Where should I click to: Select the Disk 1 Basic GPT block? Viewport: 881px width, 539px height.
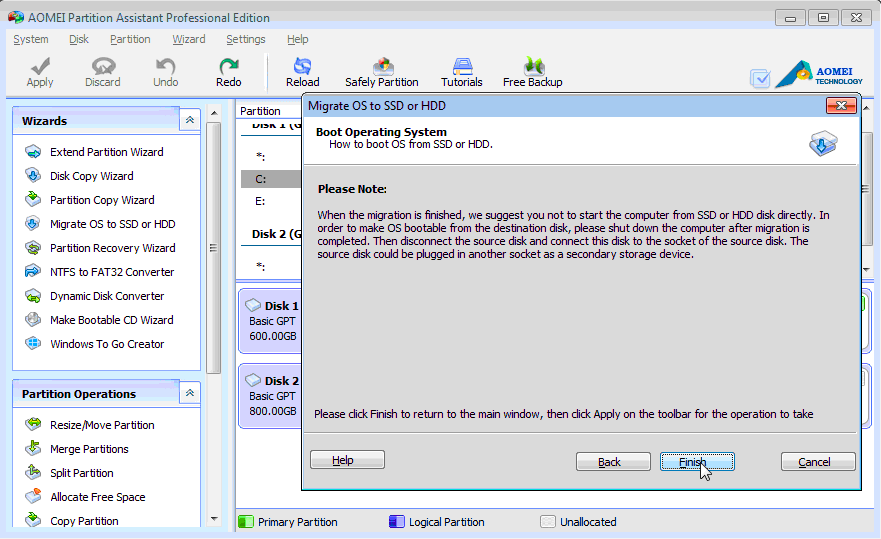tap(272, 321)
